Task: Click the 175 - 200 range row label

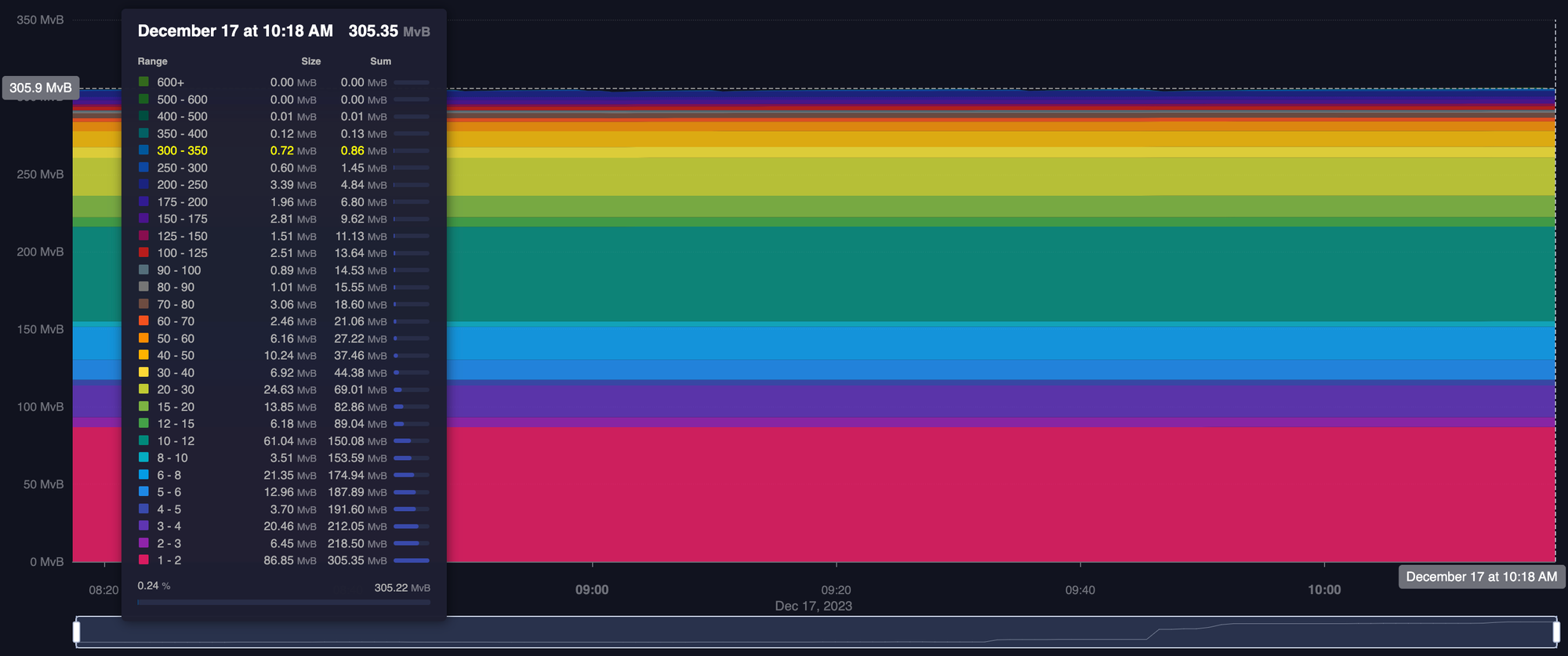Action: (x=182, y=202)
